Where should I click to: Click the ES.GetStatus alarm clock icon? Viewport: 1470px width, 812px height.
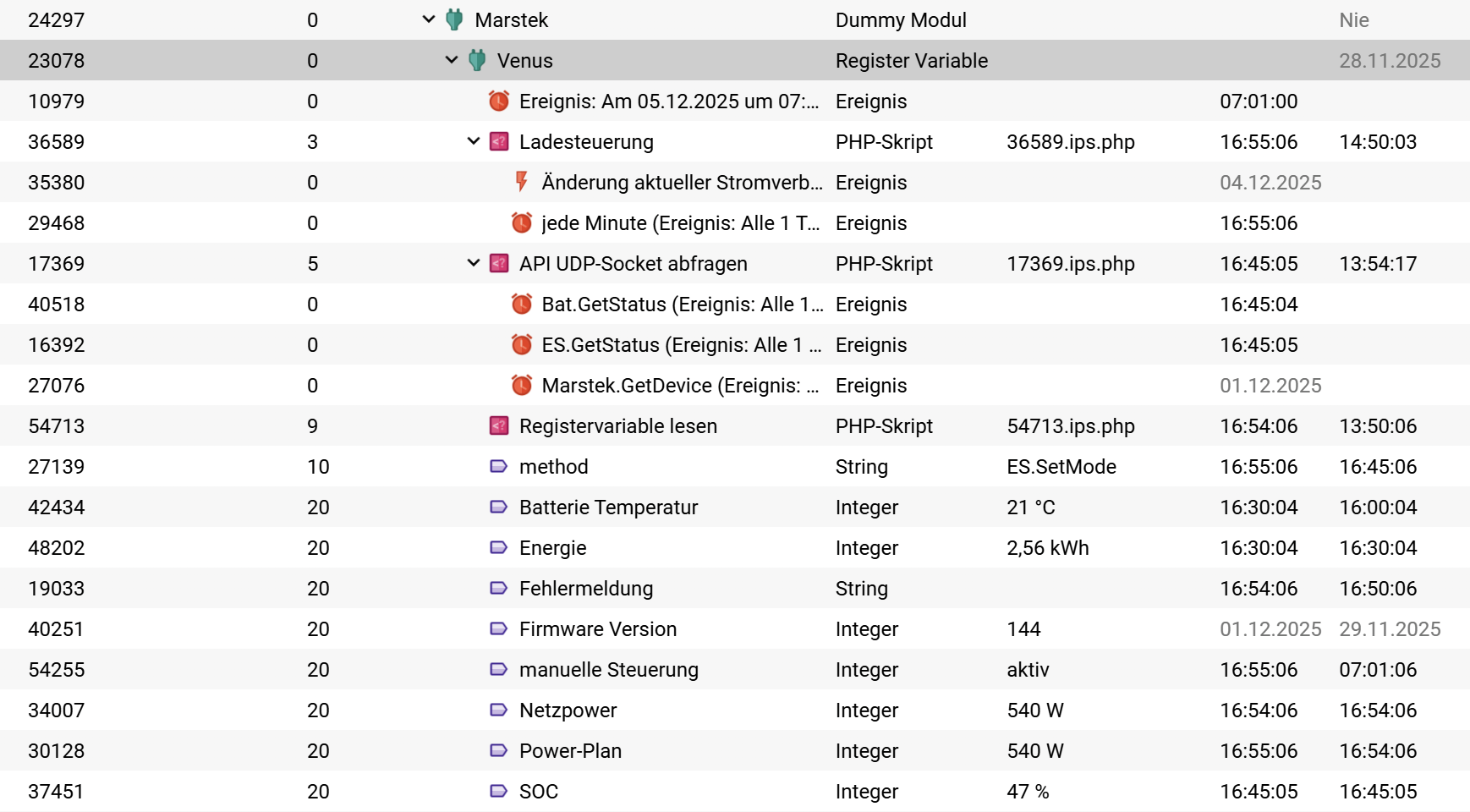tap(522, 344)
